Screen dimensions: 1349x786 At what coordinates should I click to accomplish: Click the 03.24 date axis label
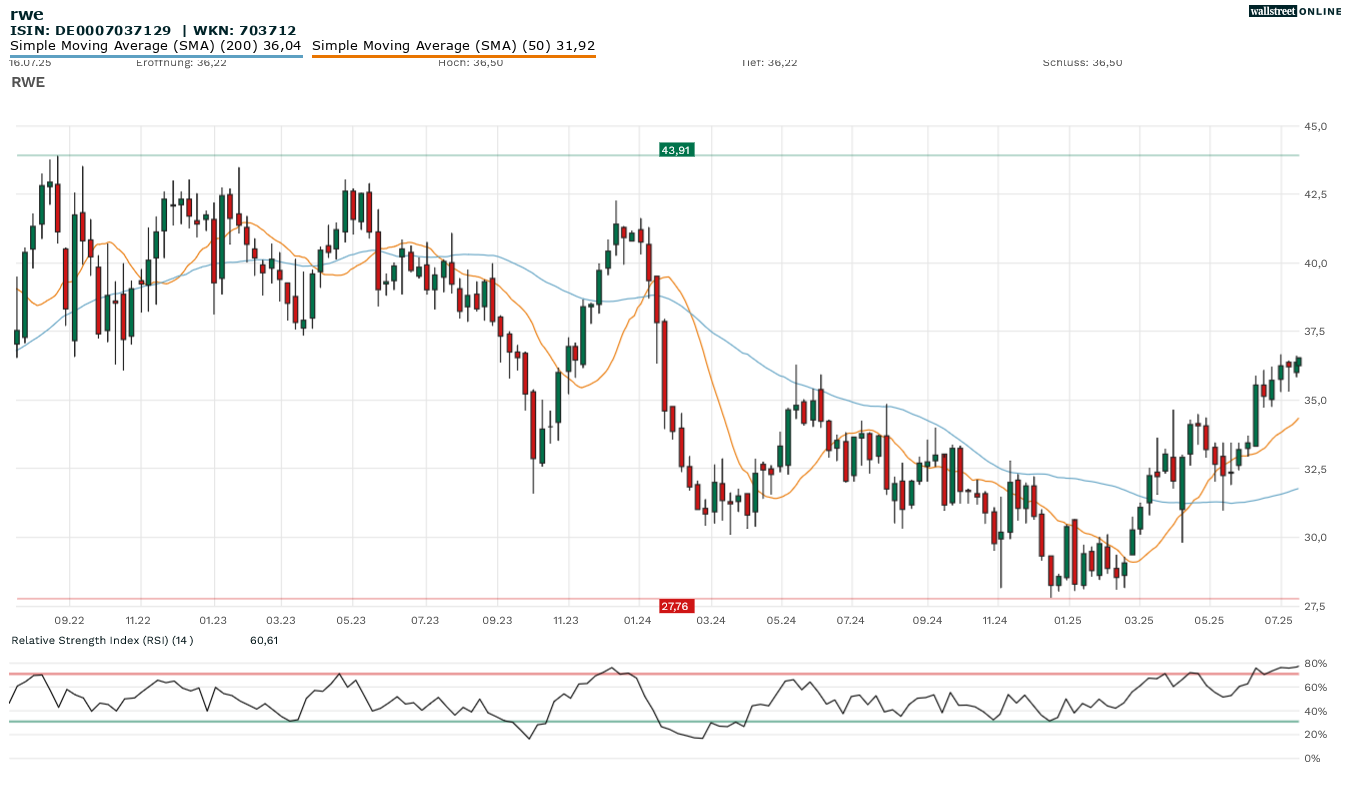point(710,621)
